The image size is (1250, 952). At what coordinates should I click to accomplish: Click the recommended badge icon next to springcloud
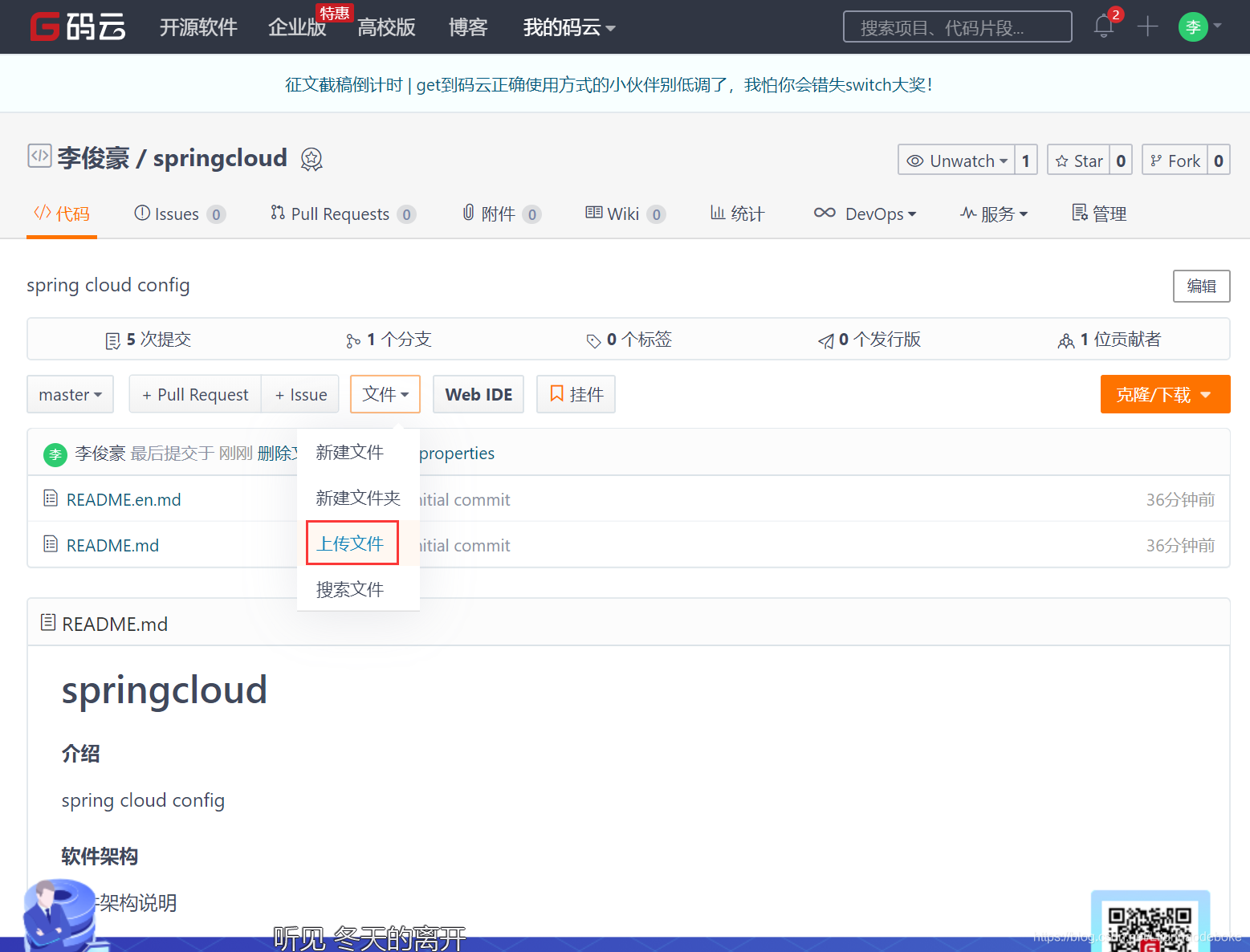pyautogui.click(x=311, y=159)
